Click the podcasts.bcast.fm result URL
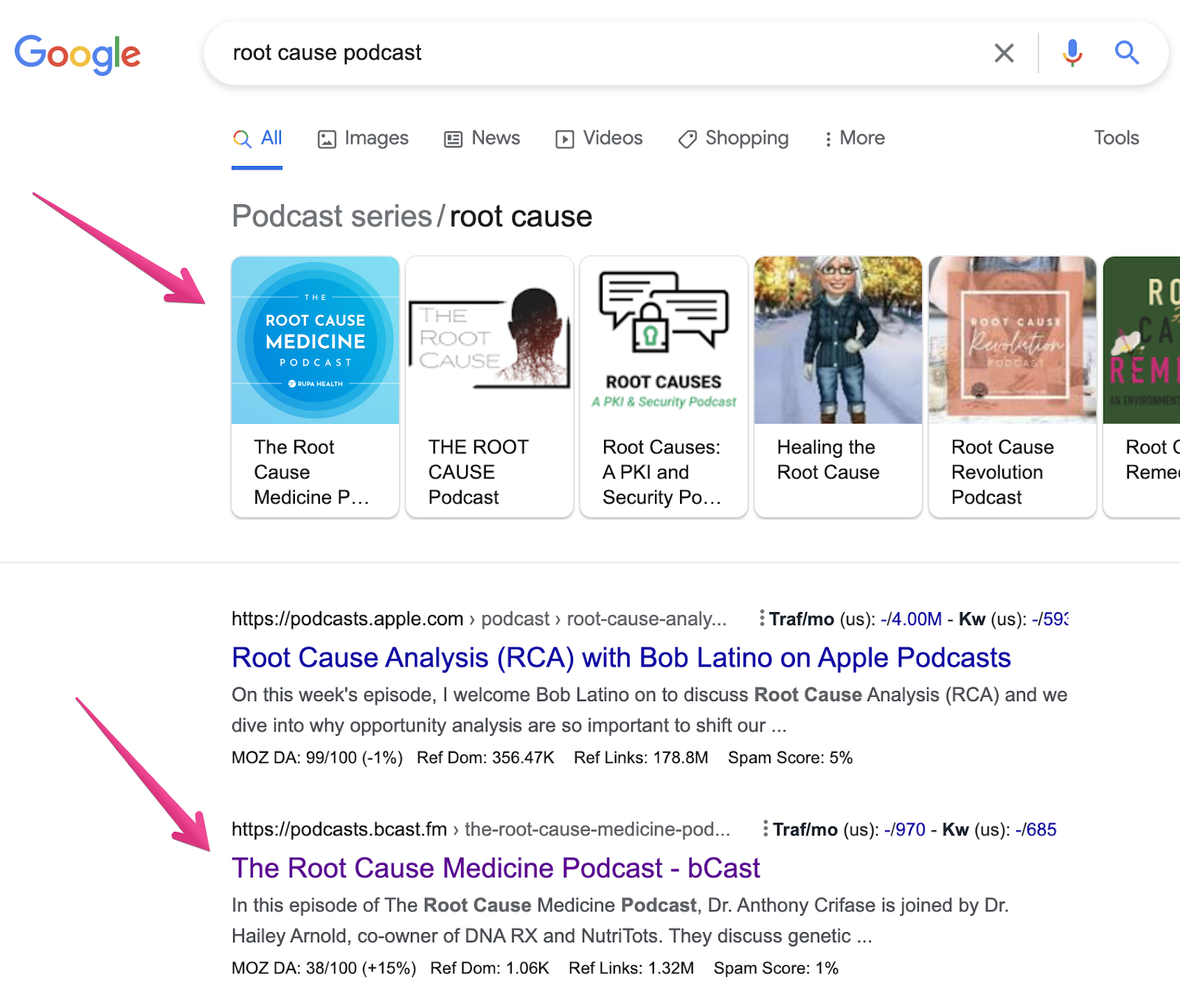The width and height of the screenshot is (1180, 1008). [481, 829]
